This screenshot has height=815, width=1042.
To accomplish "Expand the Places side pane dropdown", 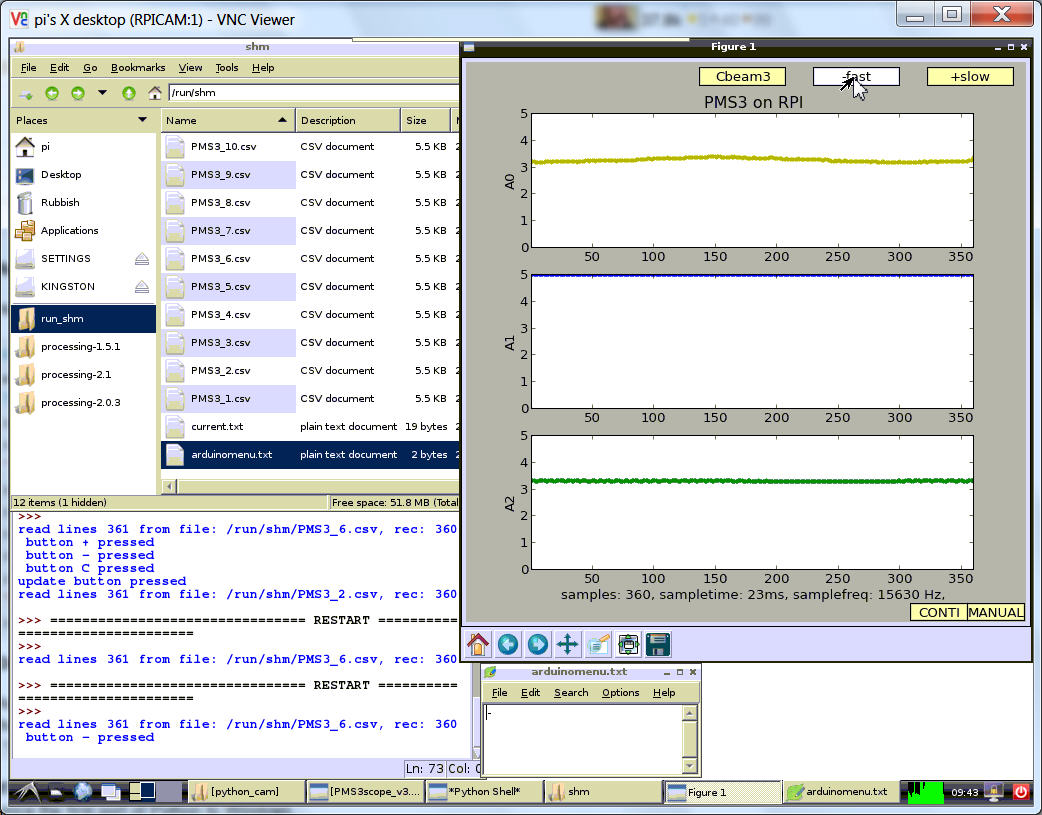I will tap(143, 120).
